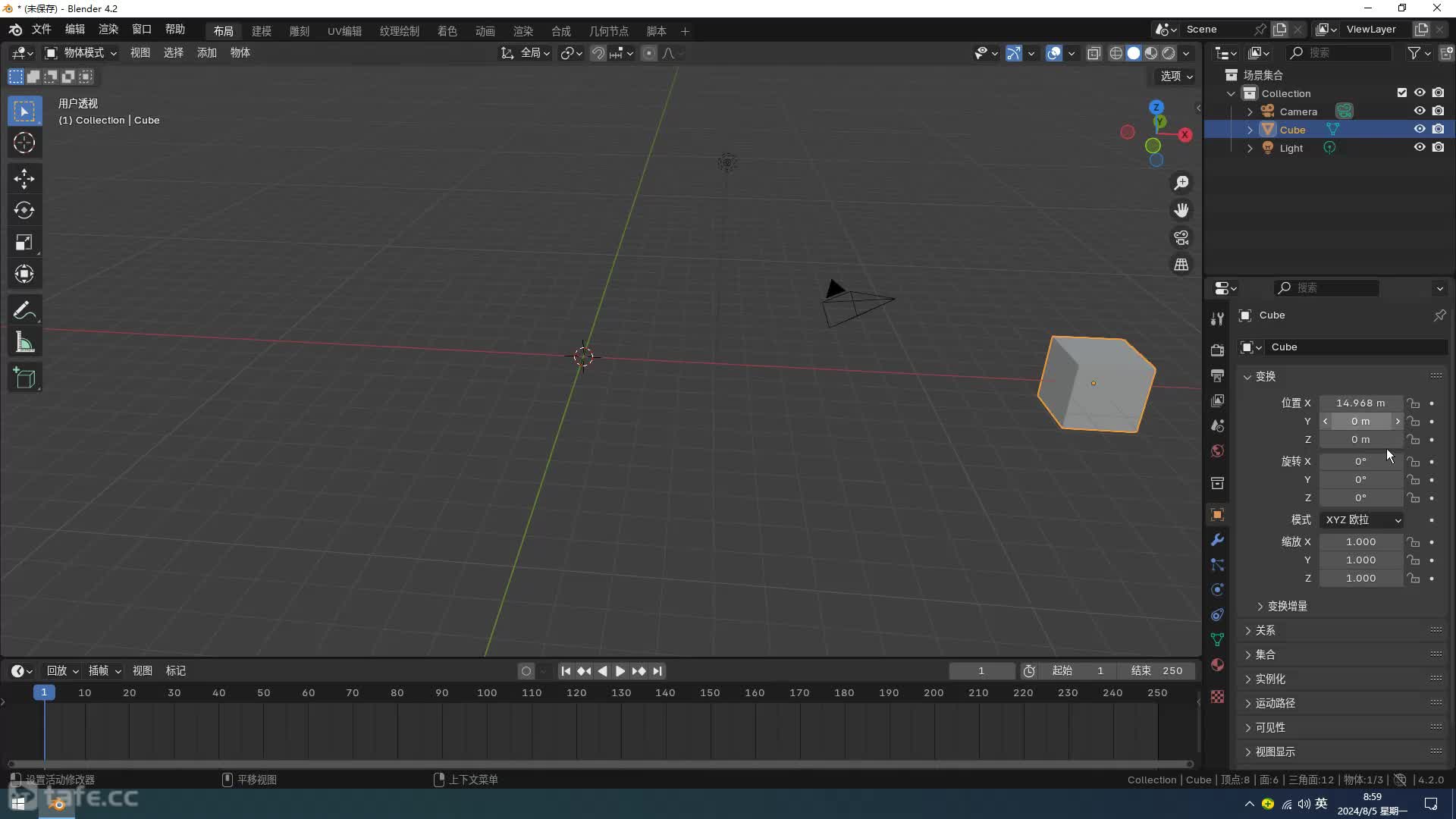Image resolution: width=1456 pixels, height=819 pixels.
Task: Select the Transform tool
Action: coord(24,274)
